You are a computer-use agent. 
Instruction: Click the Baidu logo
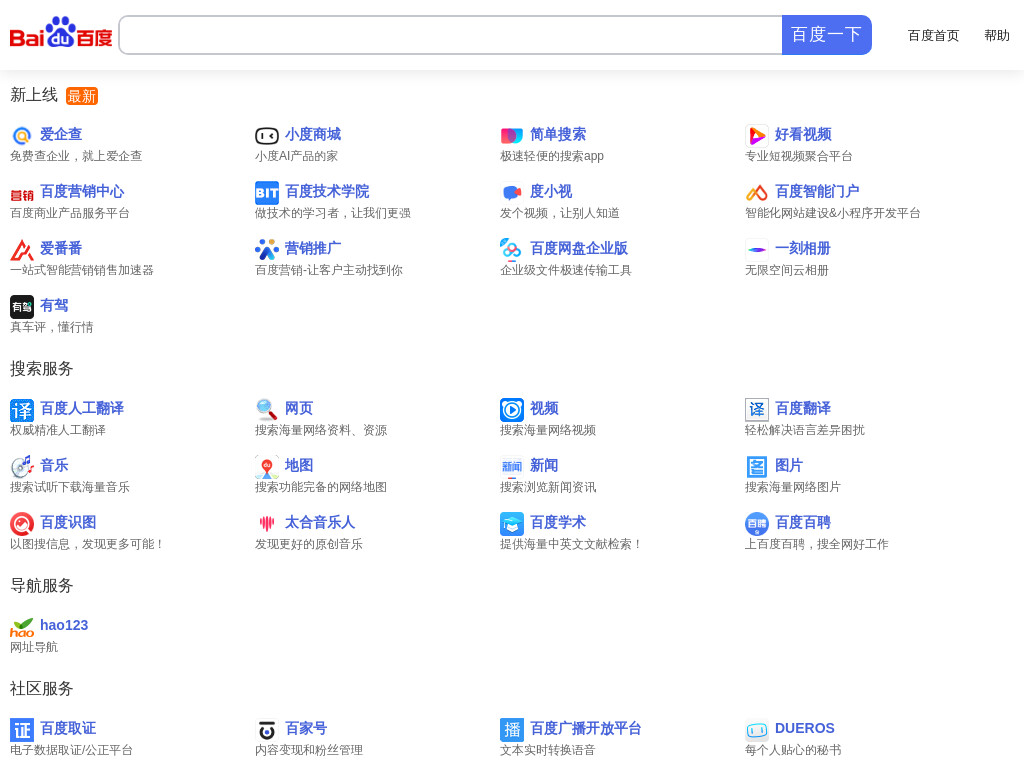point(61,33)
